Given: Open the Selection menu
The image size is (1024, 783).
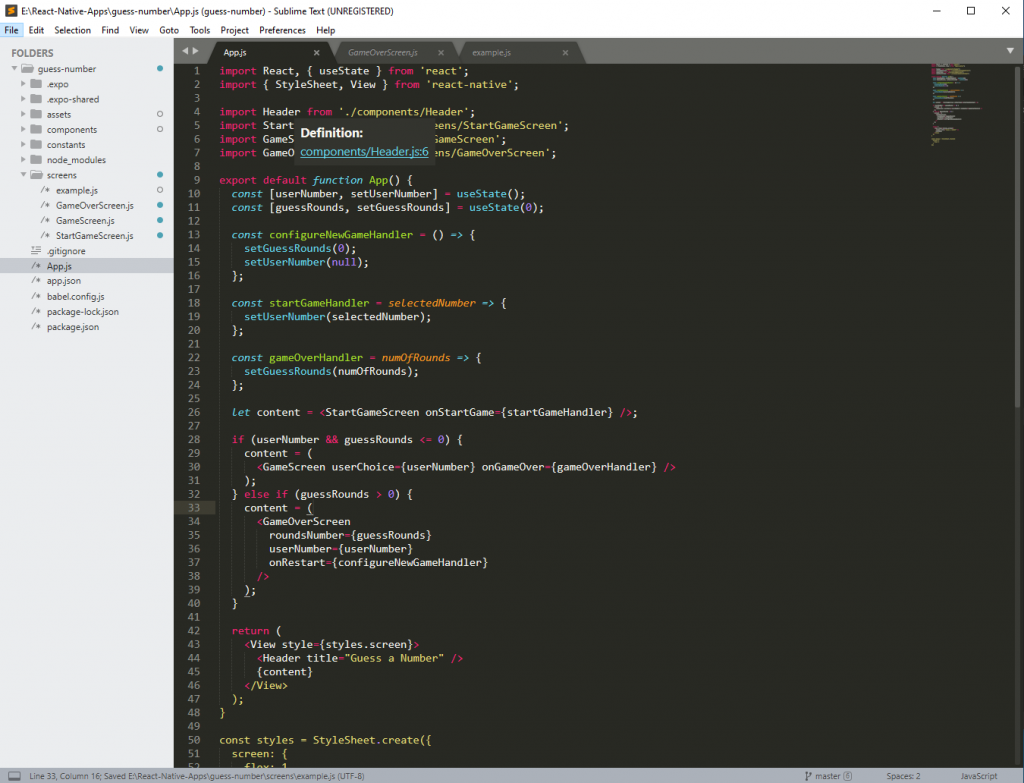Looking at the screenshot, I should coord(72,30).
